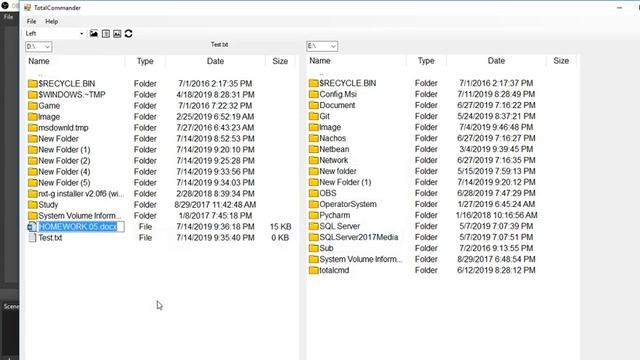Viewport: 640px width, 360px height.
Task: Open the Help menu
Action: coord(51,21)
